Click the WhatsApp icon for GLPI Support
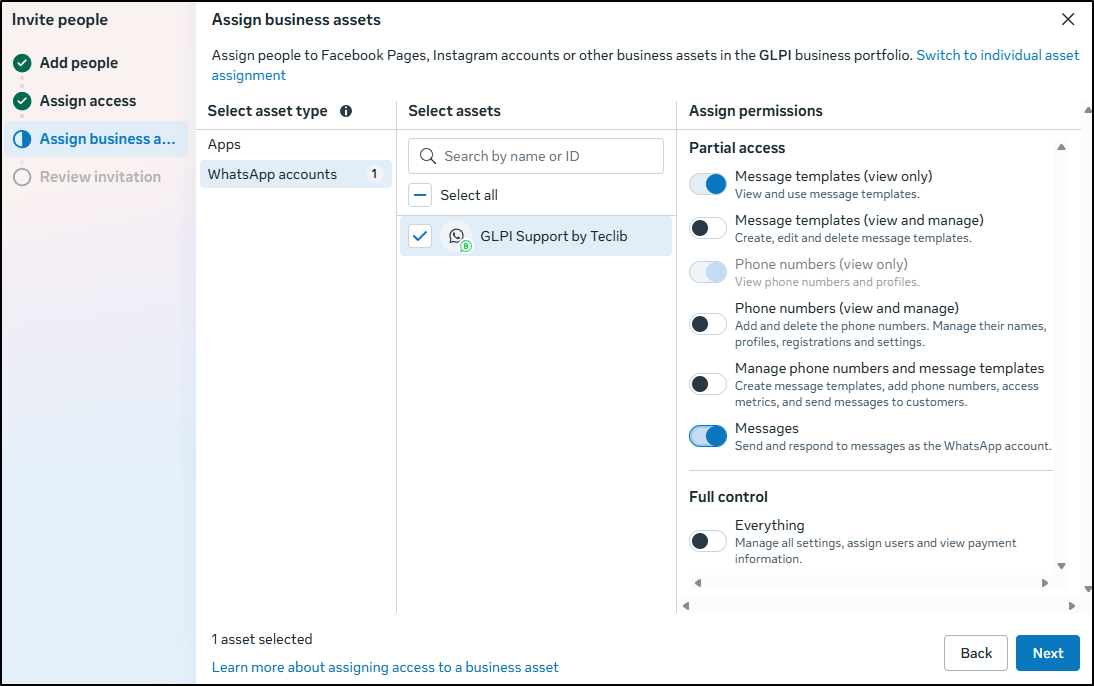The image size is (1094, 686). [457, 236]
